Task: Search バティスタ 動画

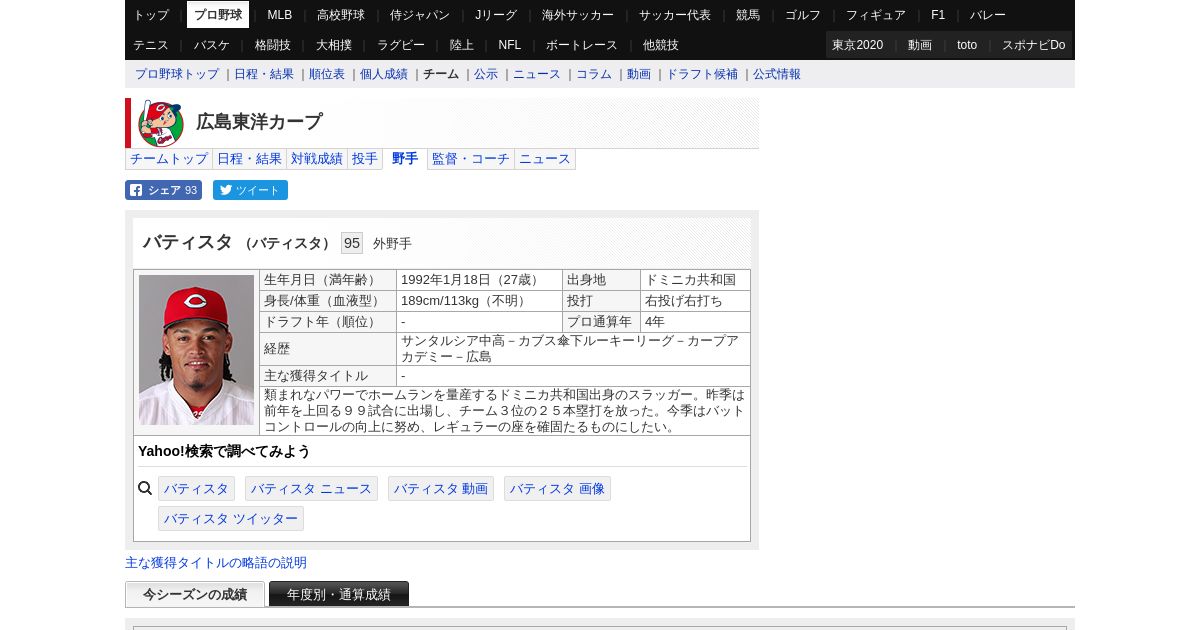Action: tap(441, 489)
